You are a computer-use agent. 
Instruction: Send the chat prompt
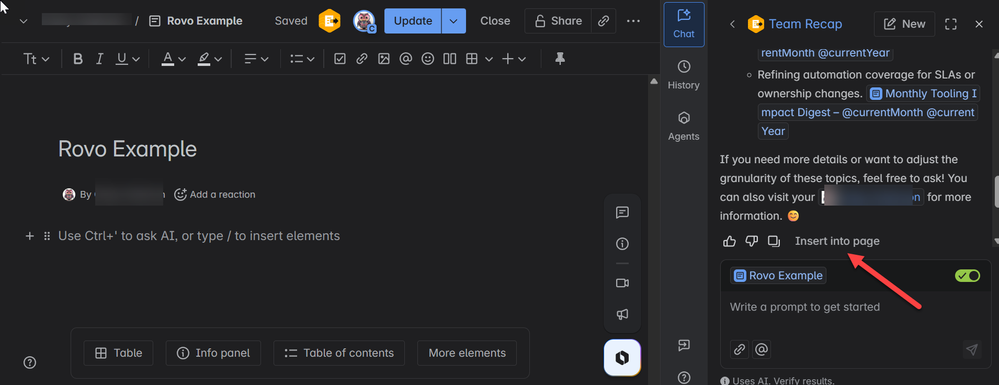point(972,349)
